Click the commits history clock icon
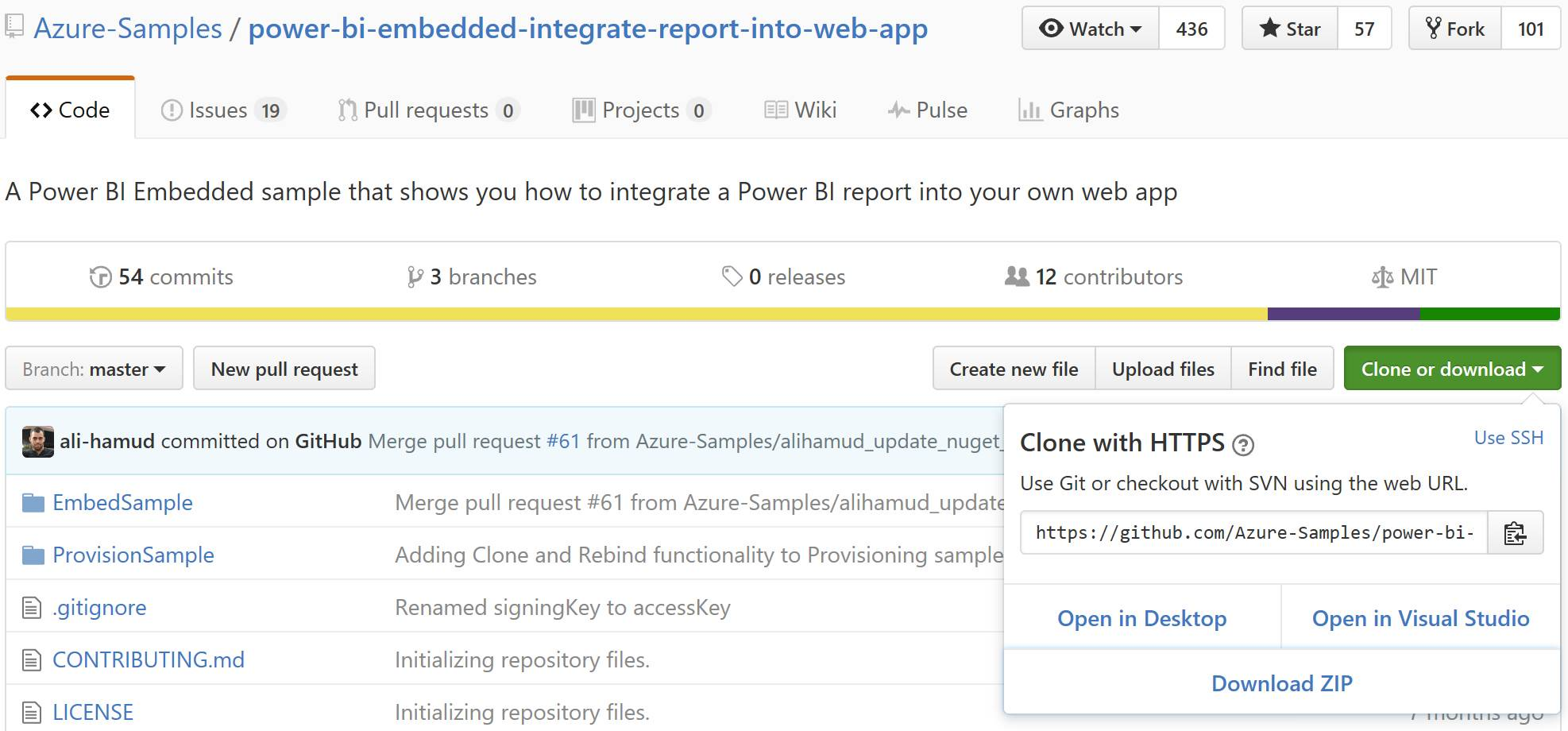 click(x=100, y=277)
